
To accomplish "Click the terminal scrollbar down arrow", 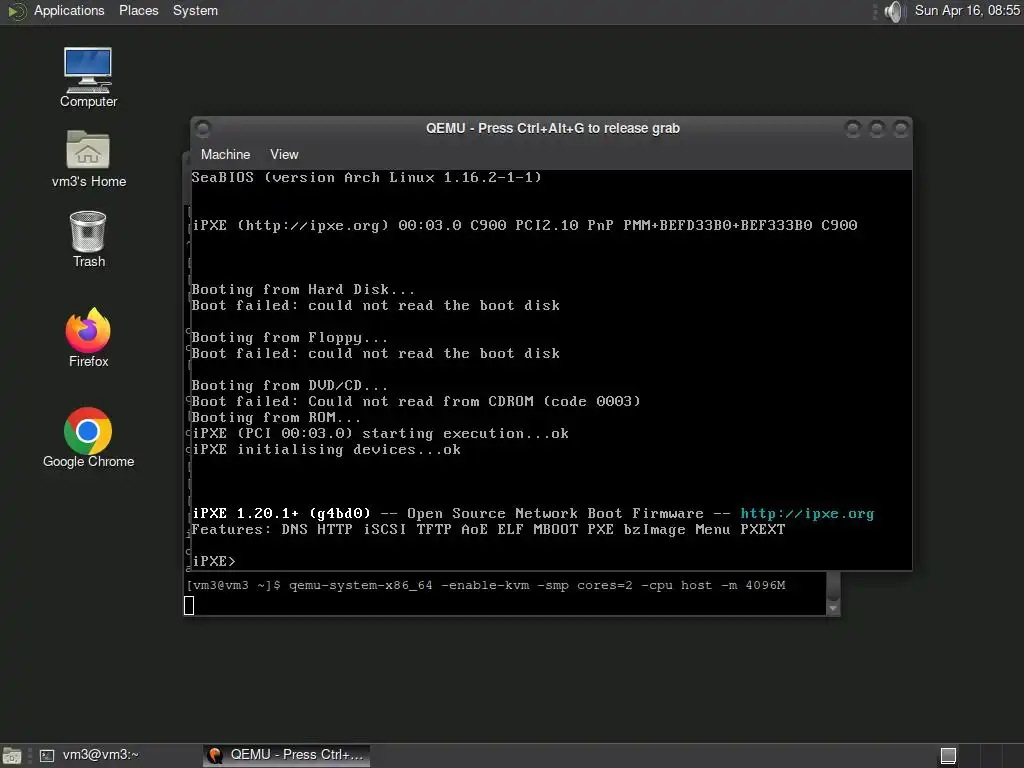I will pos(833,609).
